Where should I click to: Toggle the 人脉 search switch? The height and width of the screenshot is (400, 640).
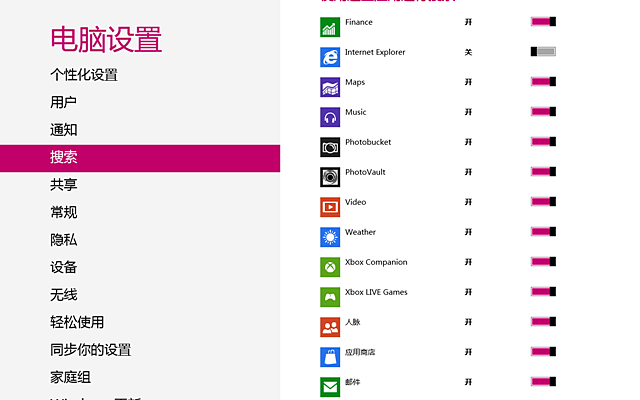pyautogui.click(x=543, y=322)
